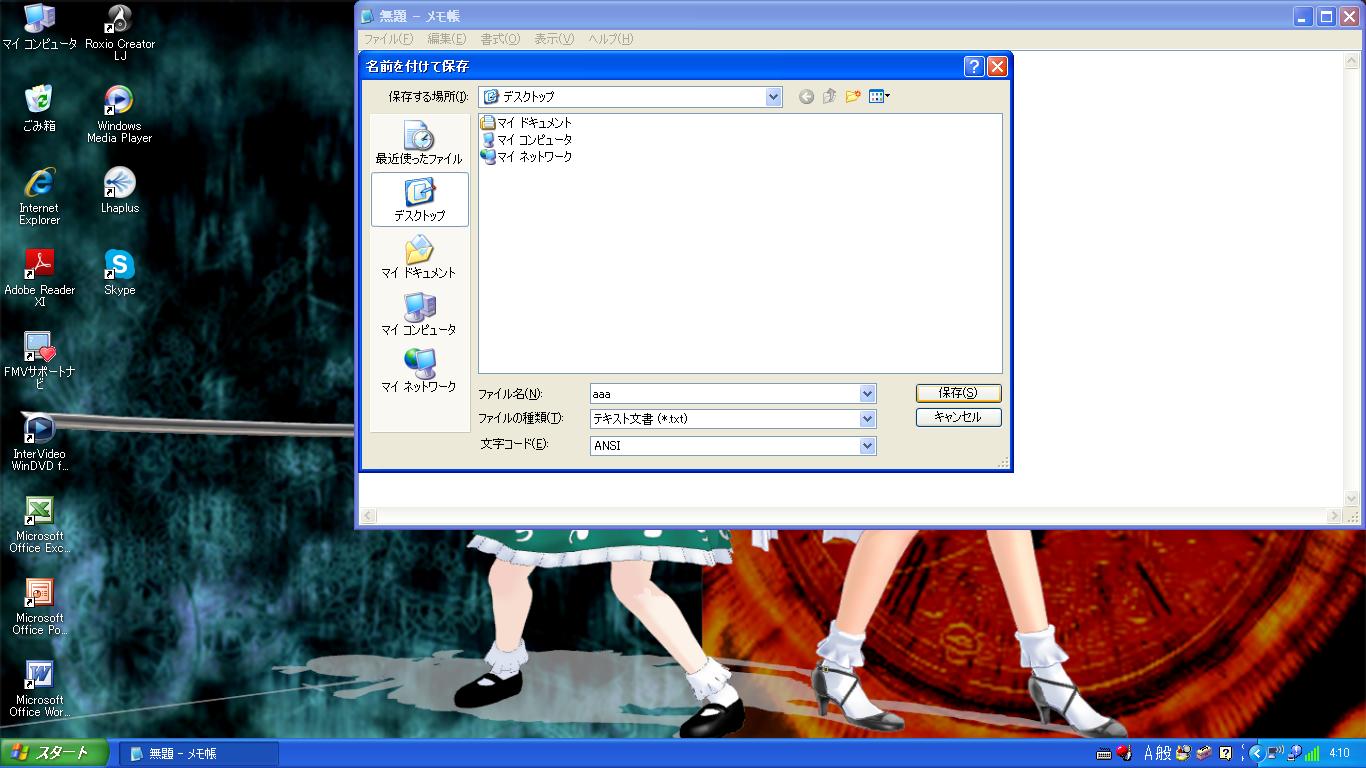Click the red IME input-method icon on the language bar

pos(1124,753)
